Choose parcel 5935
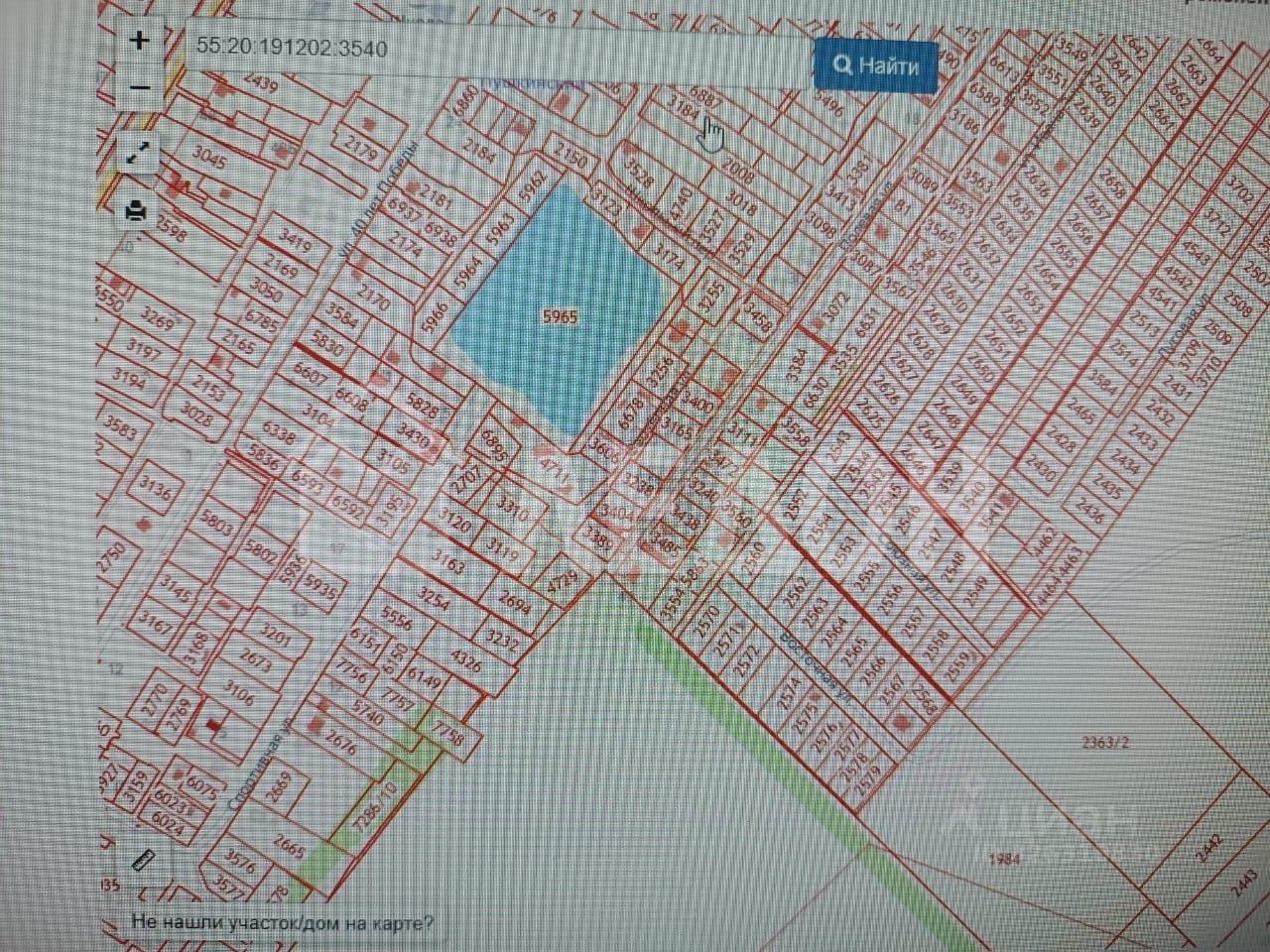 [x=319, y=585]
